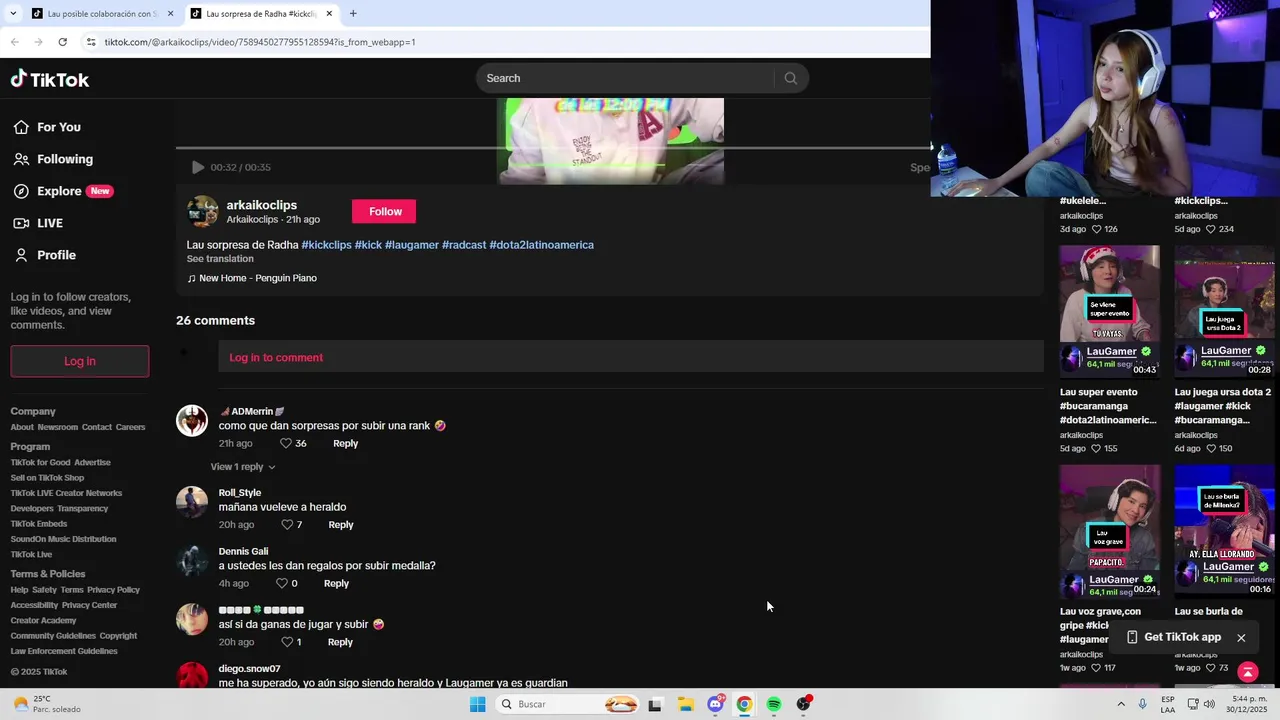Follow arkaikoclips
Viewport: 1280px width, 720px height.
coord(385,211)
